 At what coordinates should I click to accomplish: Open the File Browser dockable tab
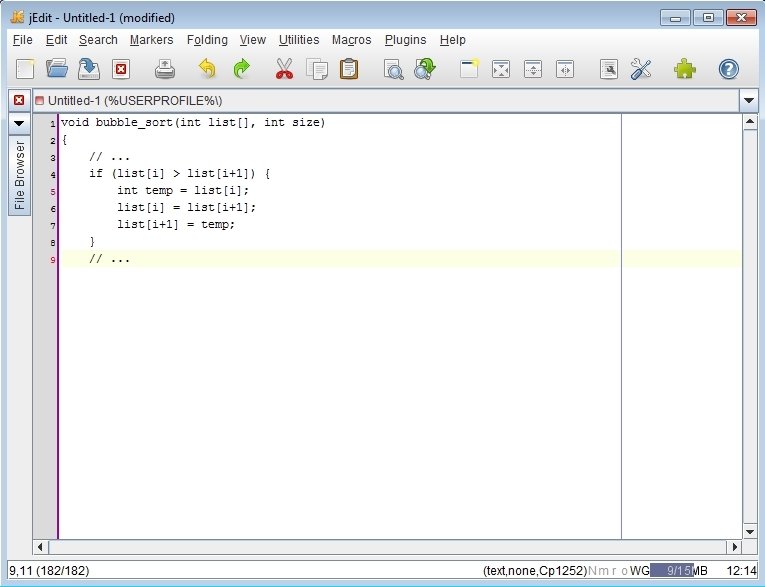(x=19, y=175)
